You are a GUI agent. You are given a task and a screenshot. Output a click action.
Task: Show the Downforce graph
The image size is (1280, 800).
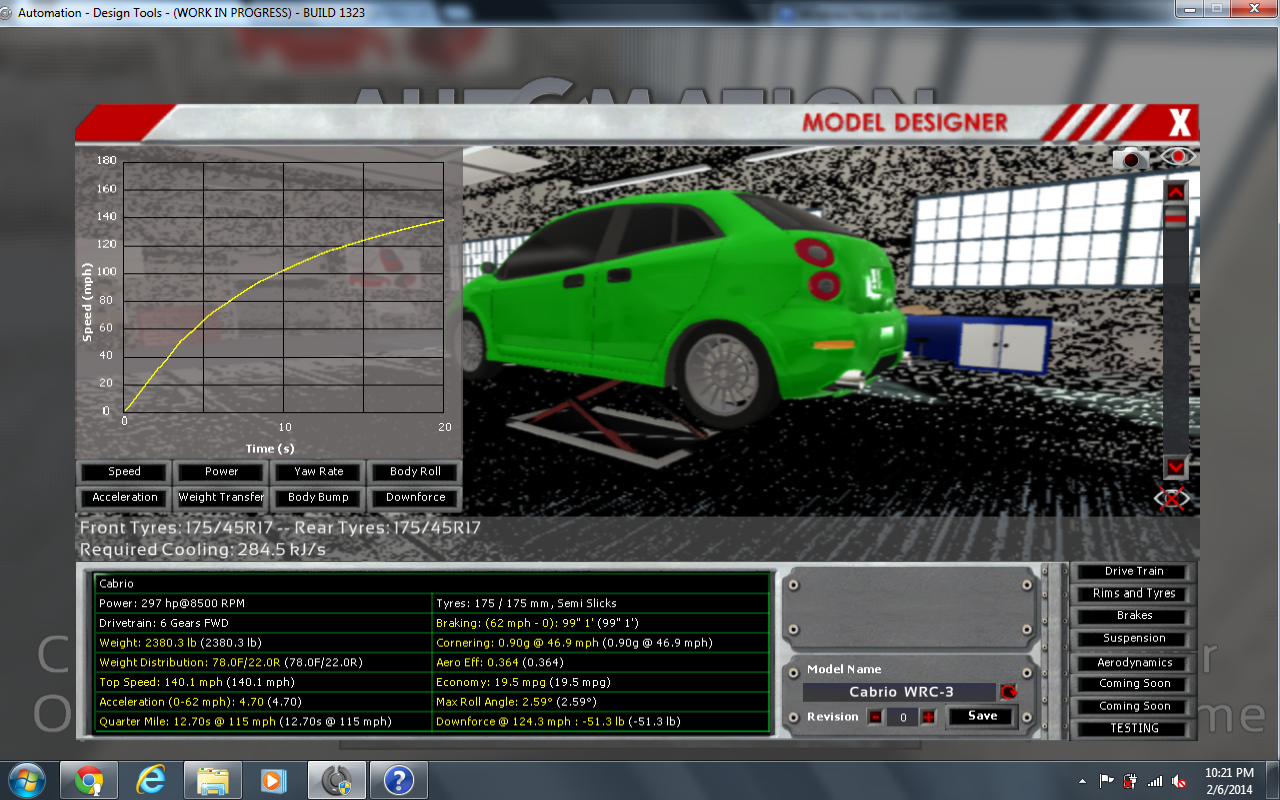(x=415, y=497)
